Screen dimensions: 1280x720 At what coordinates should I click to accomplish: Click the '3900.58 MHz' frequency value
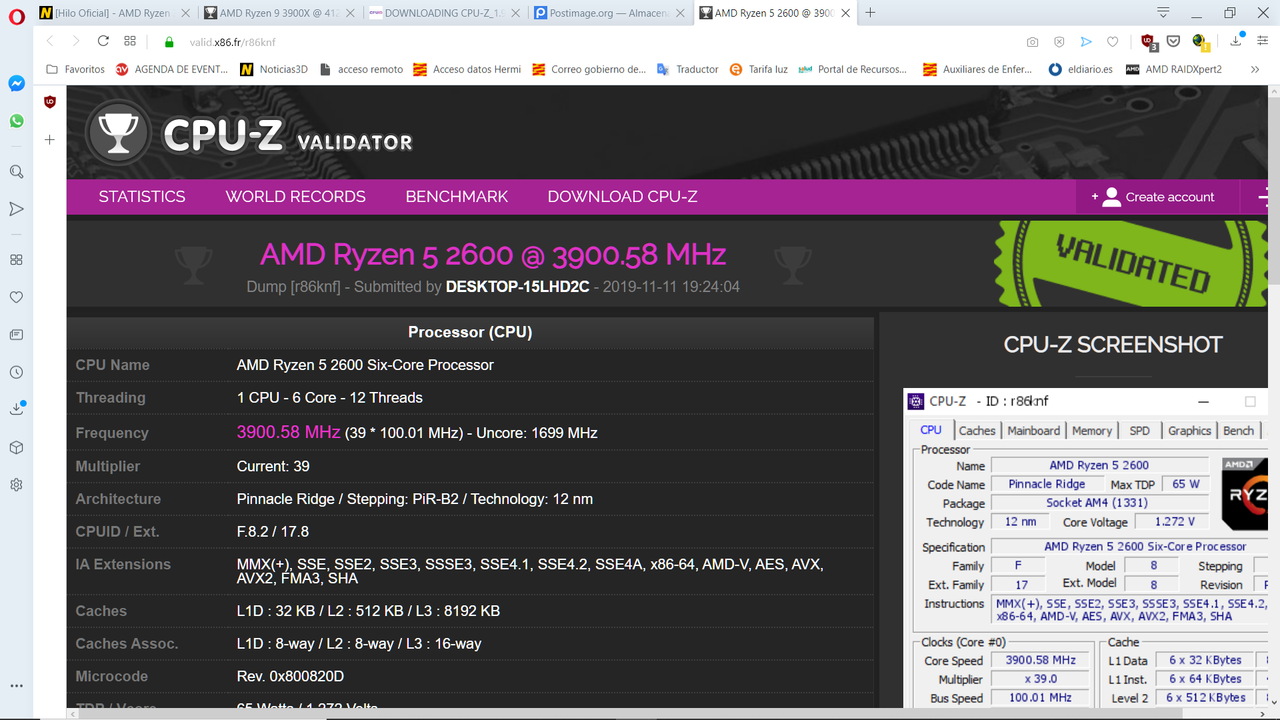coord(288,432)
